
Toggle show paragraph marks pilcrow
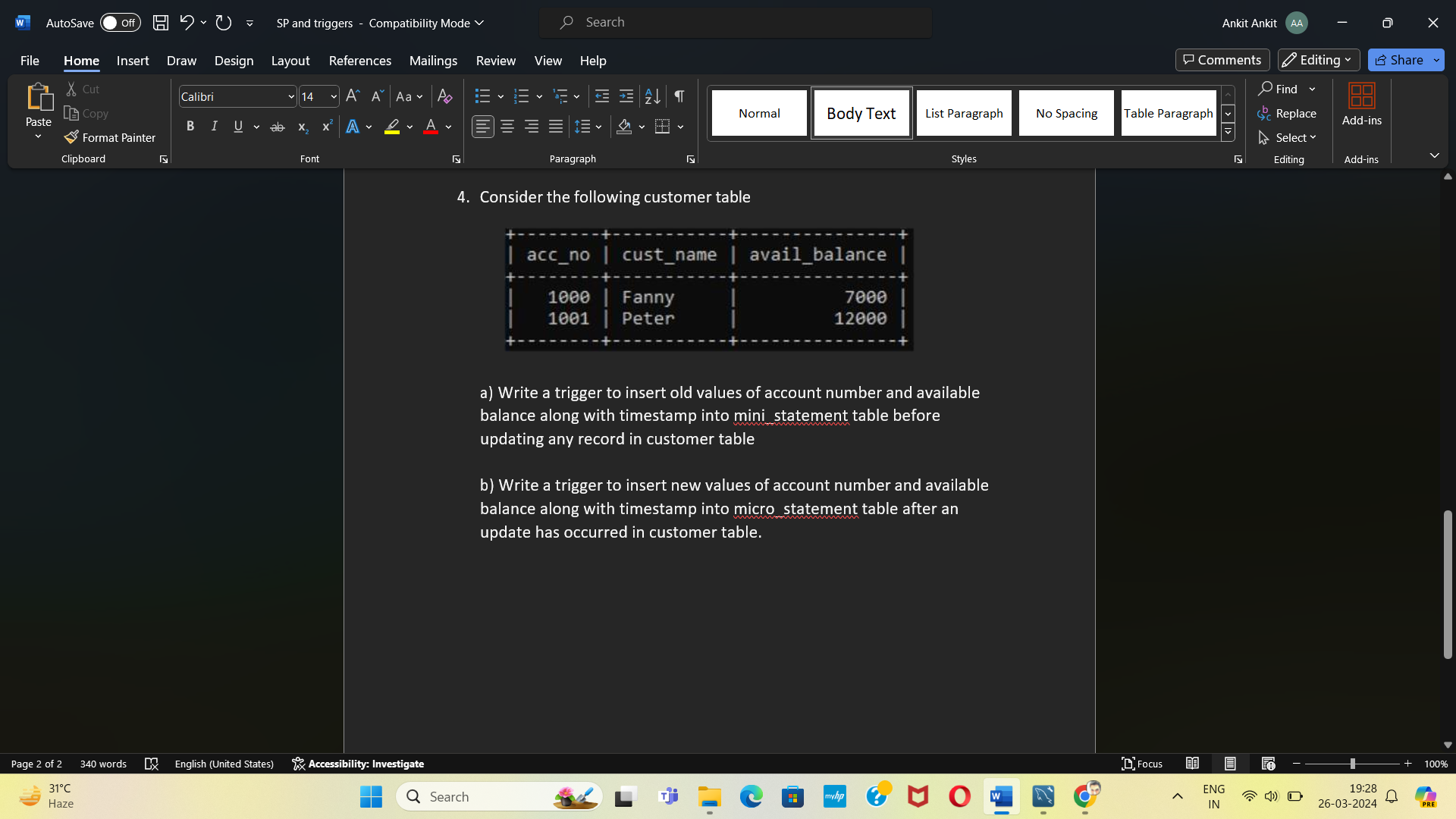679,96
